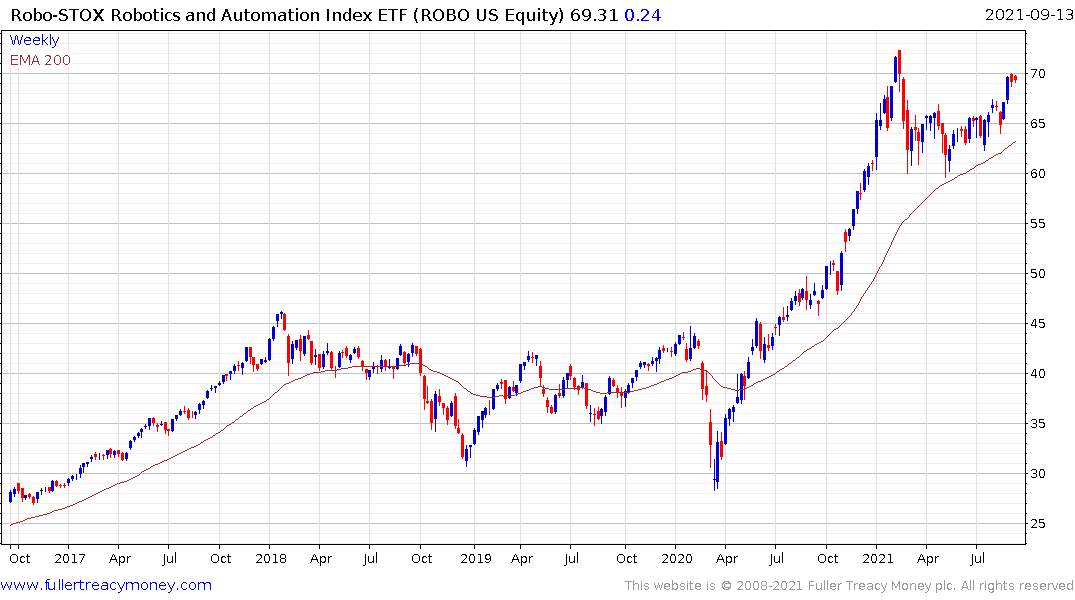Click the y-axis label 70

[x=1038, y=74]
